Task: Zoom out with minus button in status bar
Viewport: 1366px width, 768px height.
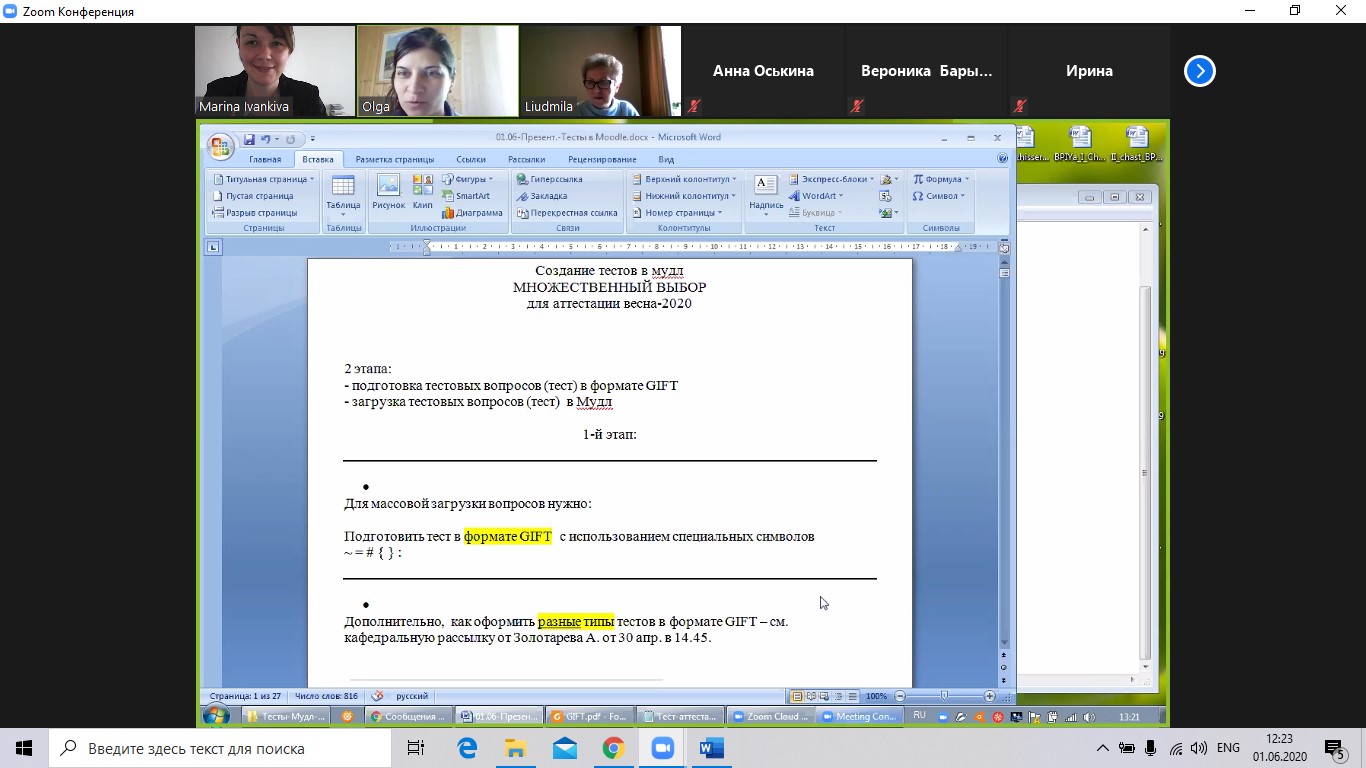Action: click(900, 696)
